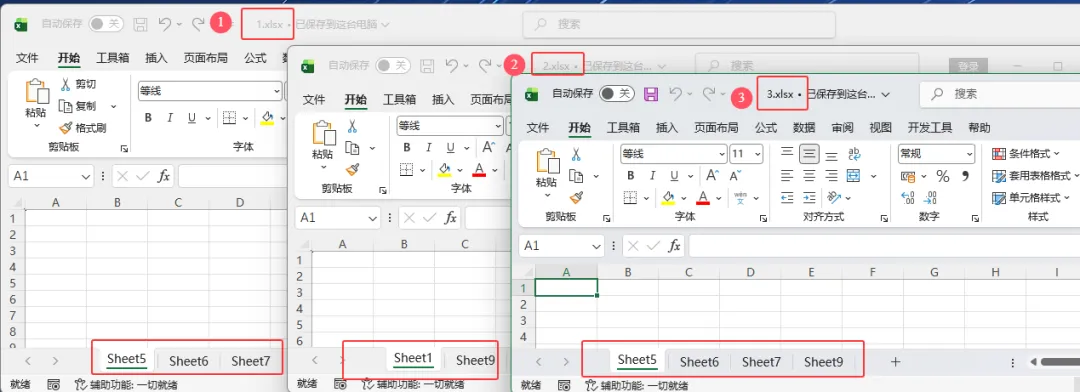This screenshot has width=1080, height=392.
Task: Open the 数据 tab in 3.xlsx window
Action: tap(804, 127)
